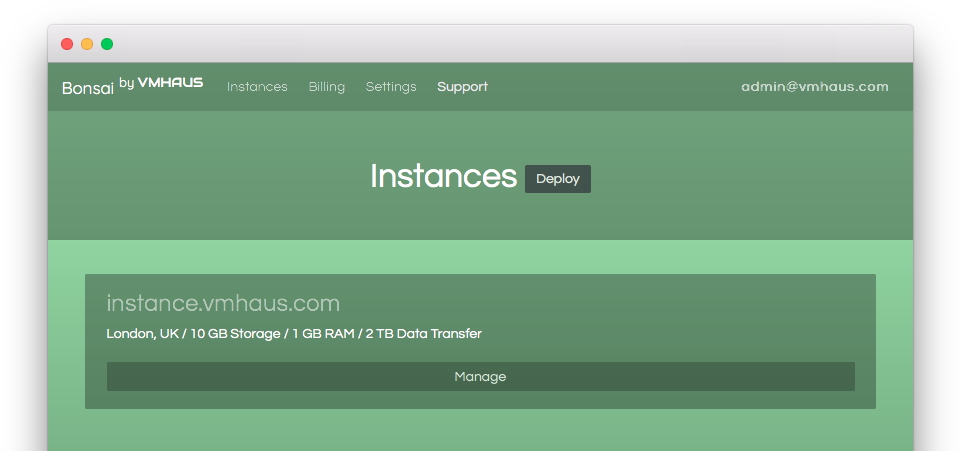
Task: Minimize the window with yellow button
Action: [x=87, y=44]
